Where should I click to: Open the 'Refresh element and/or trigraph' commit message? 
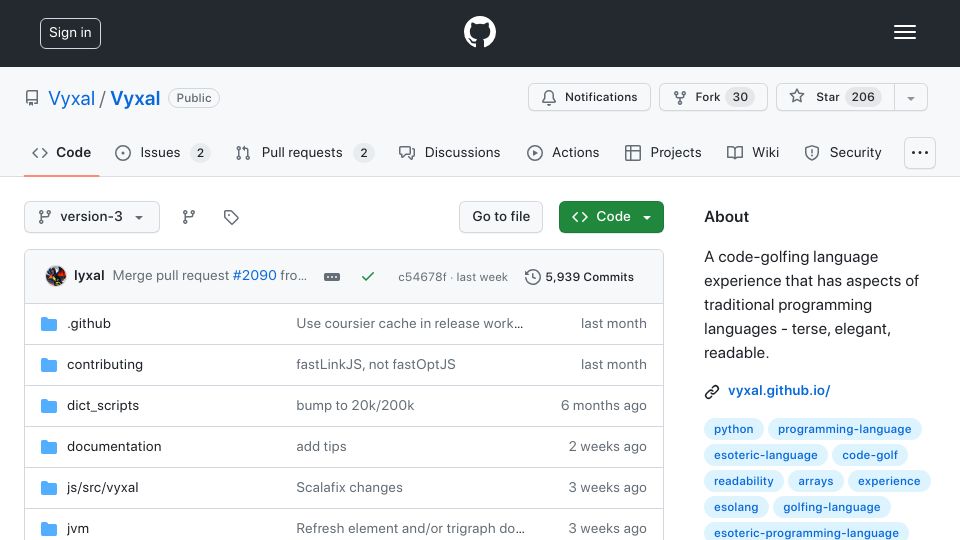(x=410, y=528)
